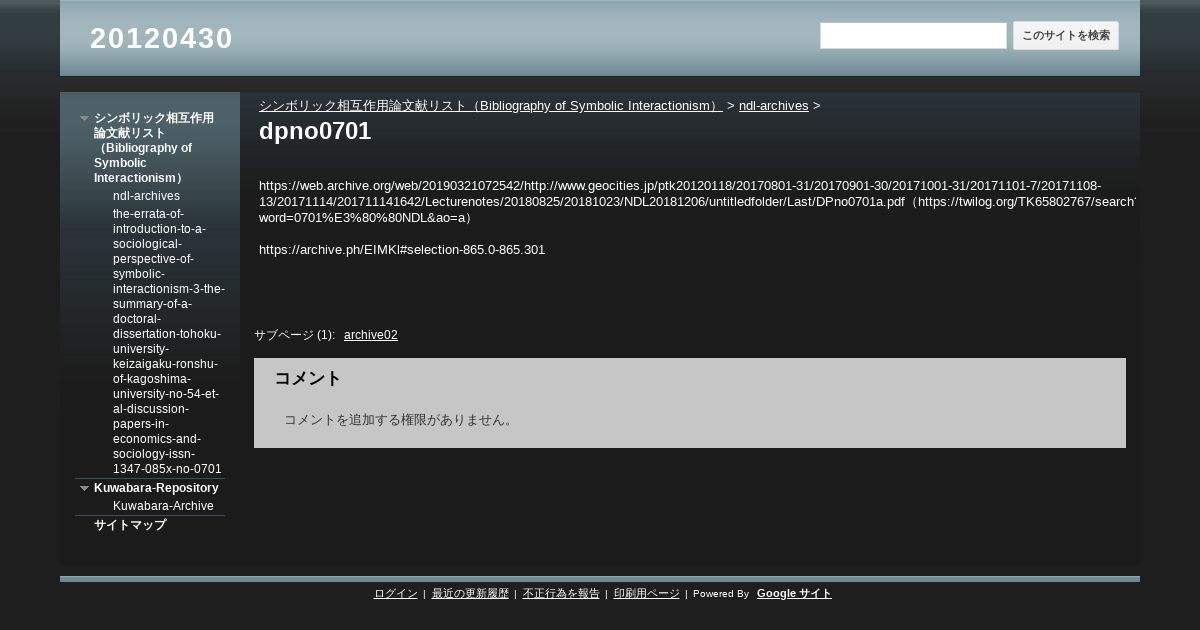Click the サブページ (1): label

pyautogui.click(x=295, y=335)
